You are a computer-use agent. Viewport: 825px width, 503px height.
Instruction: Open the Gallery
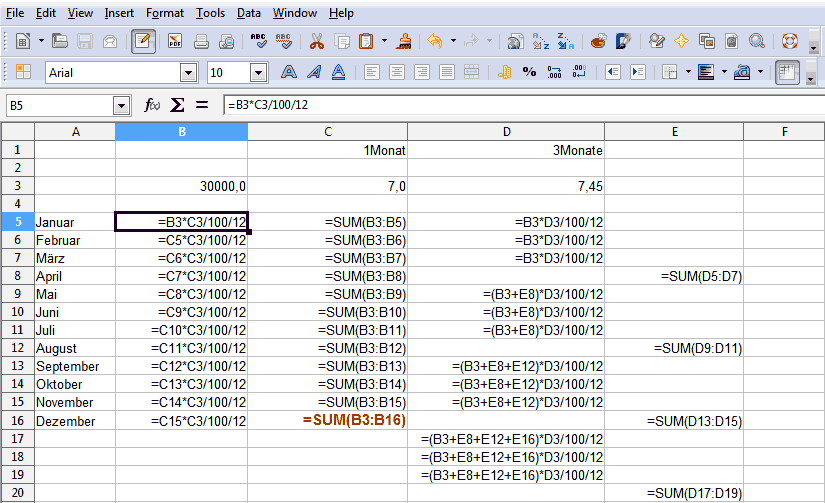tap(707, 41)
